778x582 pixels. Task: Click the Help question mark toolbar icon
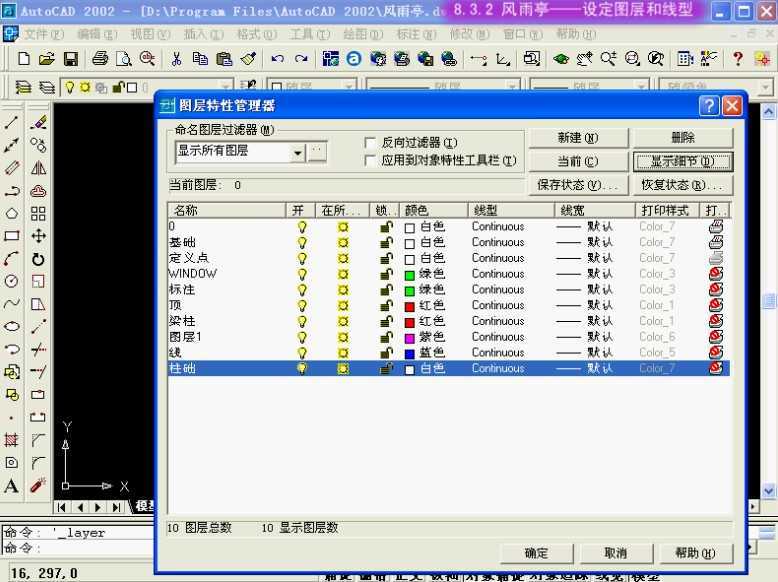coord(738,59)
